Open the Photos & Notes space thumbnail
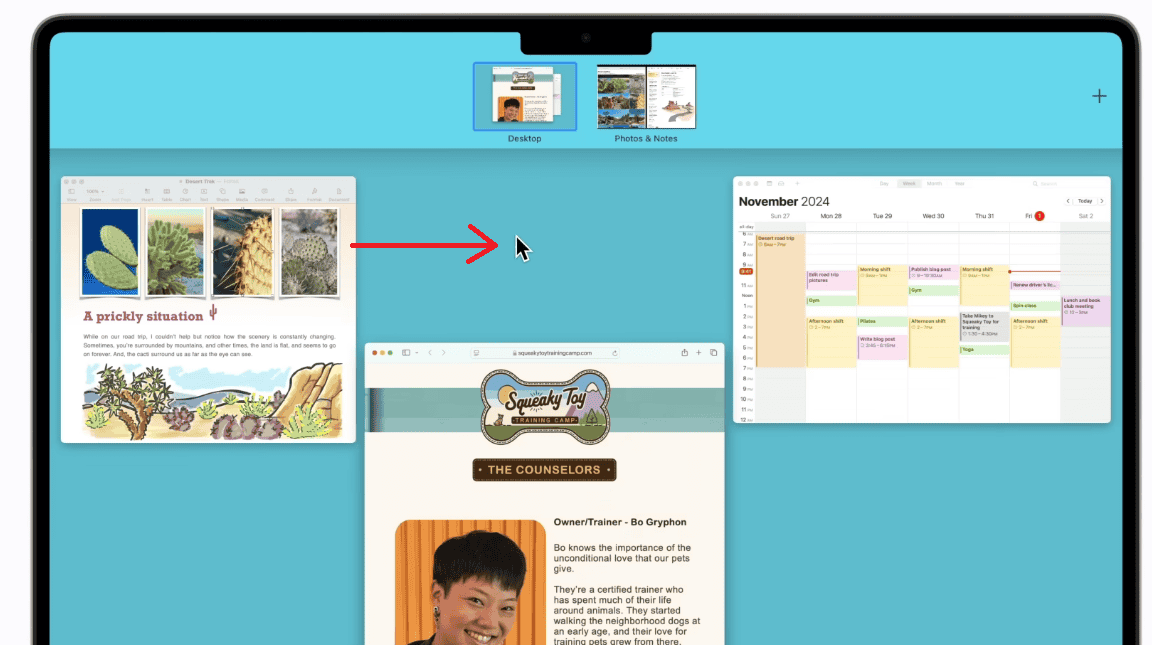Screen dimensions: 1152x645 point(646,97)
